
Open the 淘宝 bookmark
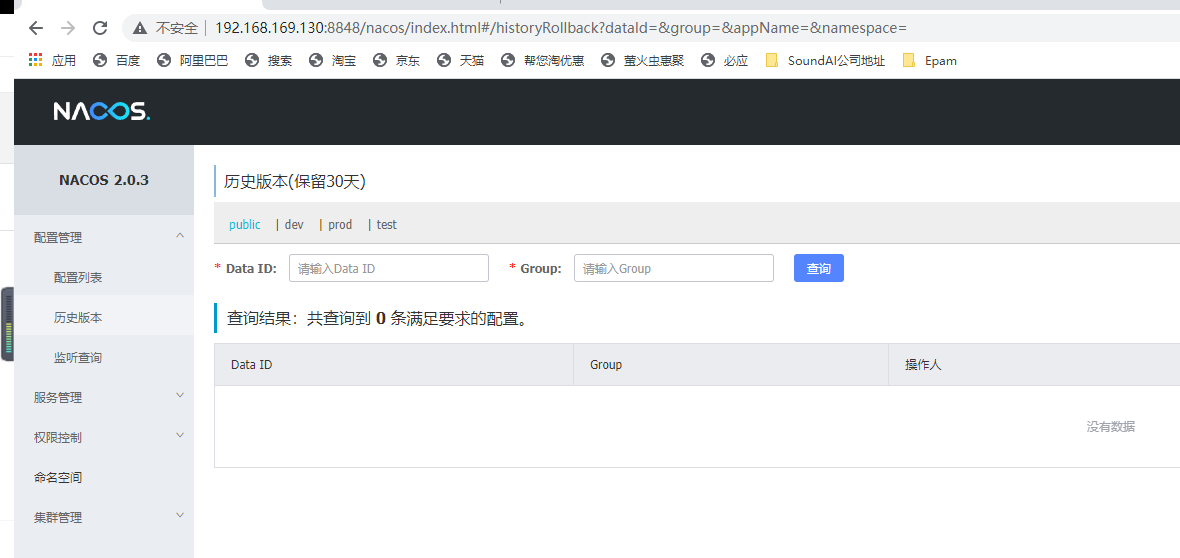point(332,61)
